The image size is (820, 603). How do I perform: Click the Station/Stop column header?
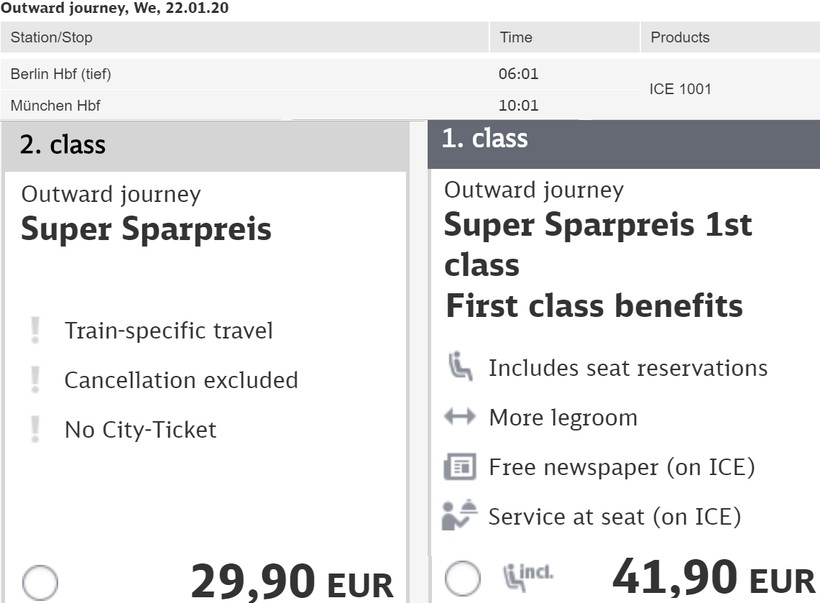click(x=51, y=37)
